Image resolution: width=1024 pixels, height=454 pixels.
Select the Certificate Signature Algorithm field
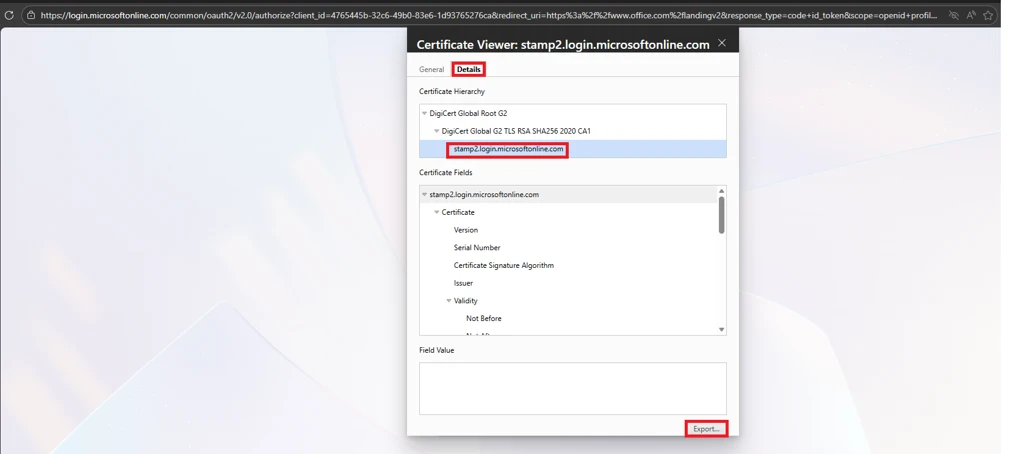(503, 266)
